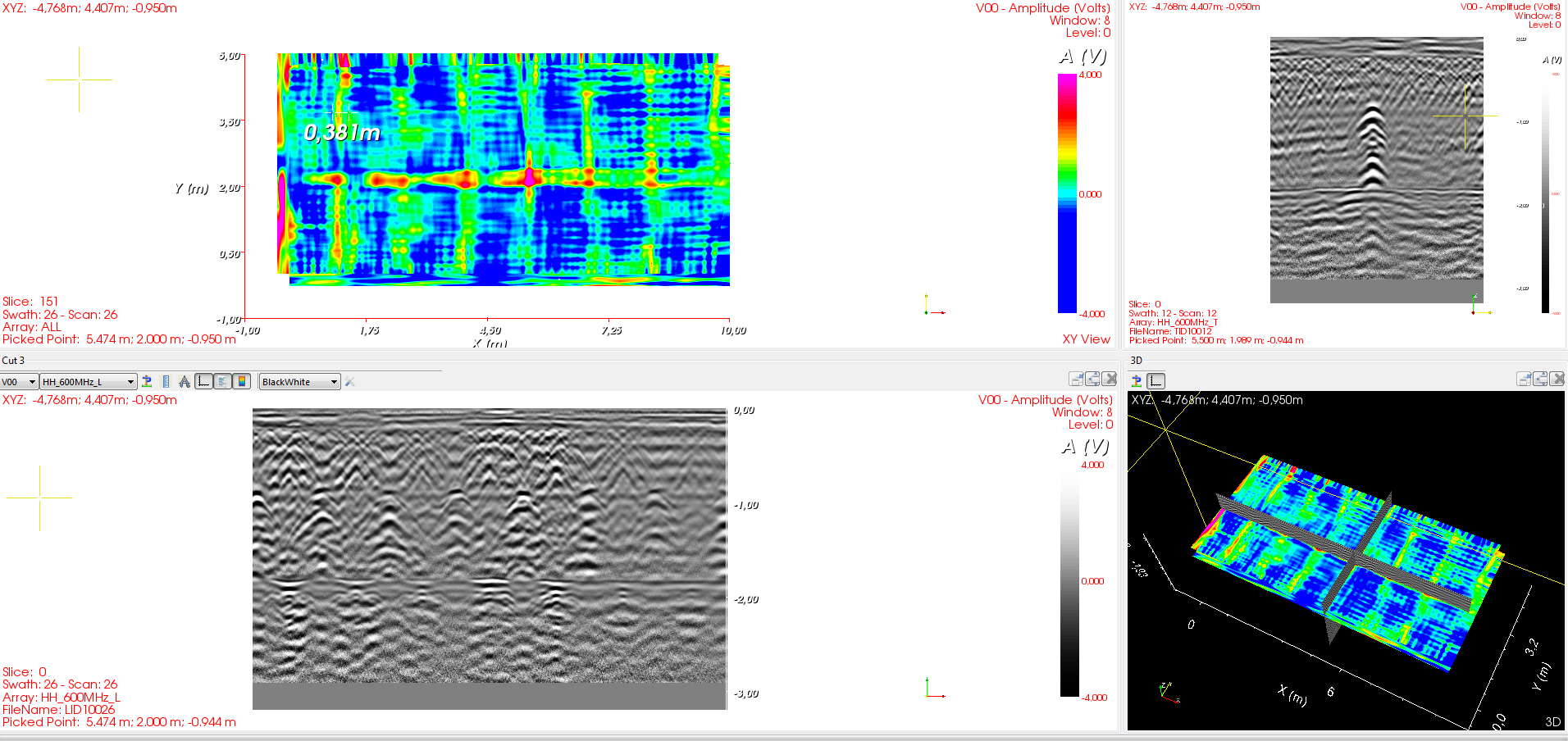This screenshot has width=1568, height=741.
Task: Click the Picked Point 5.474 m text in XY view
Action: click(x=119, y=339)
